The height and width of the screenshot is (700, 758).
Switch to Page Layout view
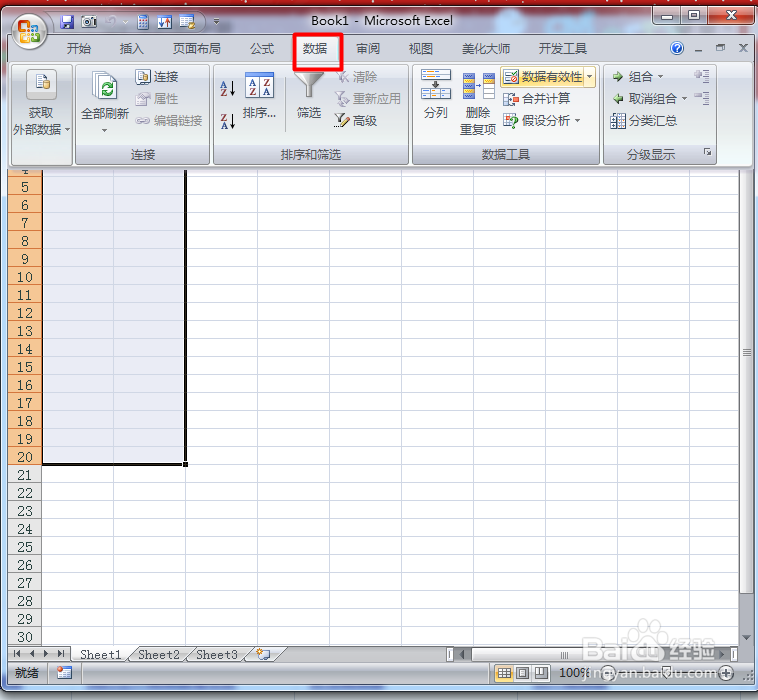click(523, 673)
